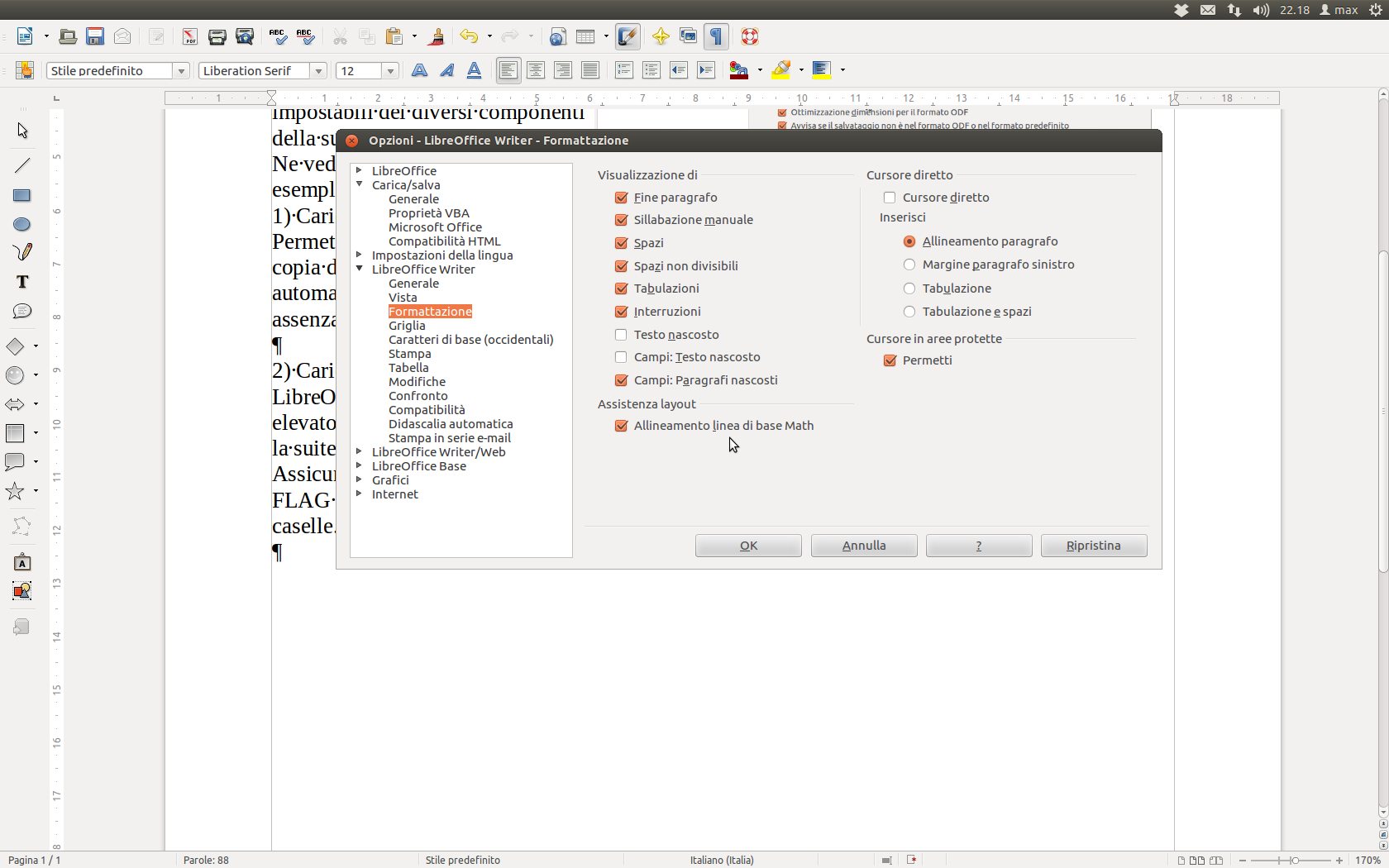Enable the Testo nascosto checkbox
1389x868 pixels.
tap(621, 335)
